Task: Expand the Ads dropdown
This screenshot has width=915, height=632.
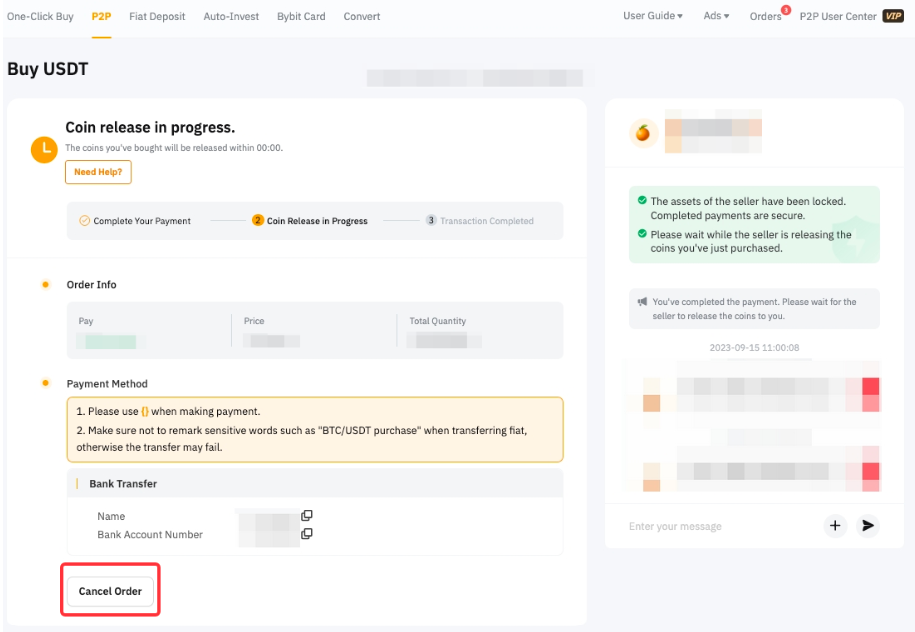Action: (x=716, y=16)
